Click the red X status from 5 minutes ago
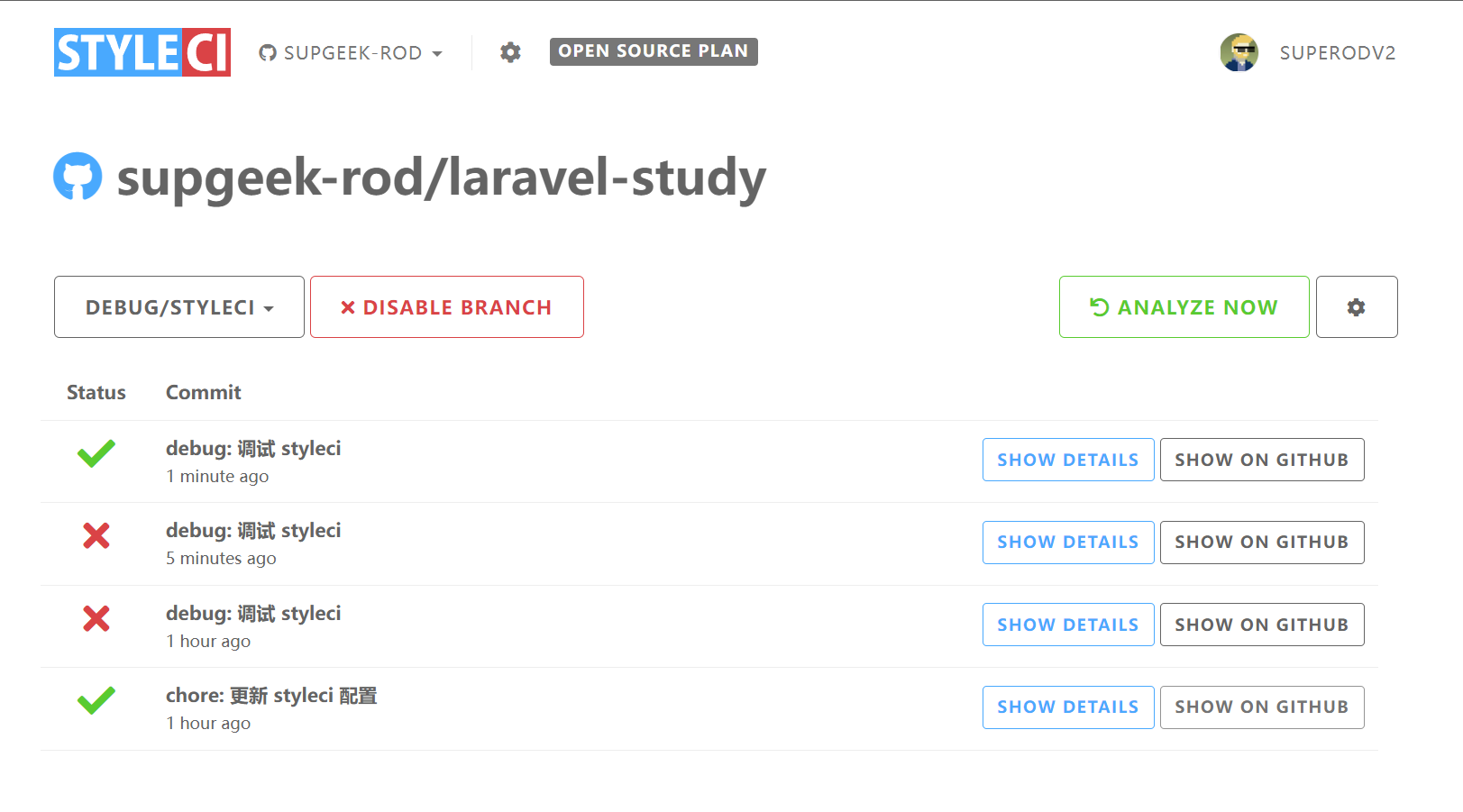 (96, 536)
